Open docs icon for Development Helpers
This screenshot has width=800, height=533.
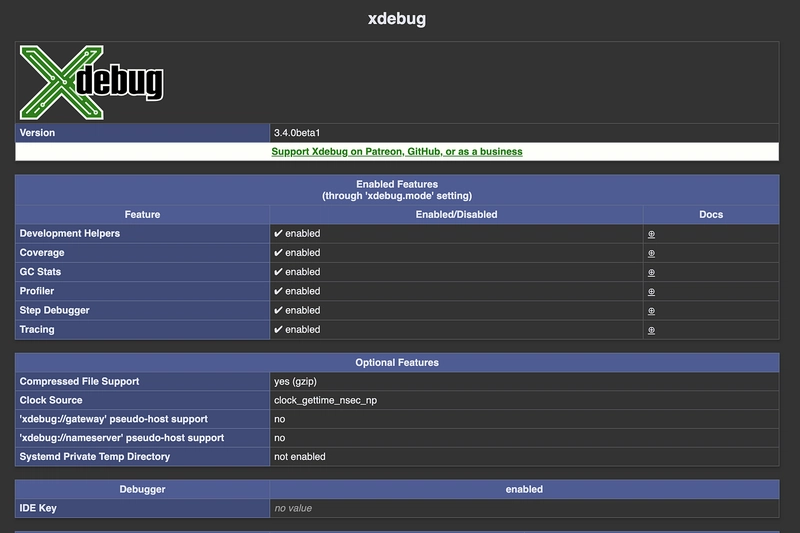pos(651,234)
